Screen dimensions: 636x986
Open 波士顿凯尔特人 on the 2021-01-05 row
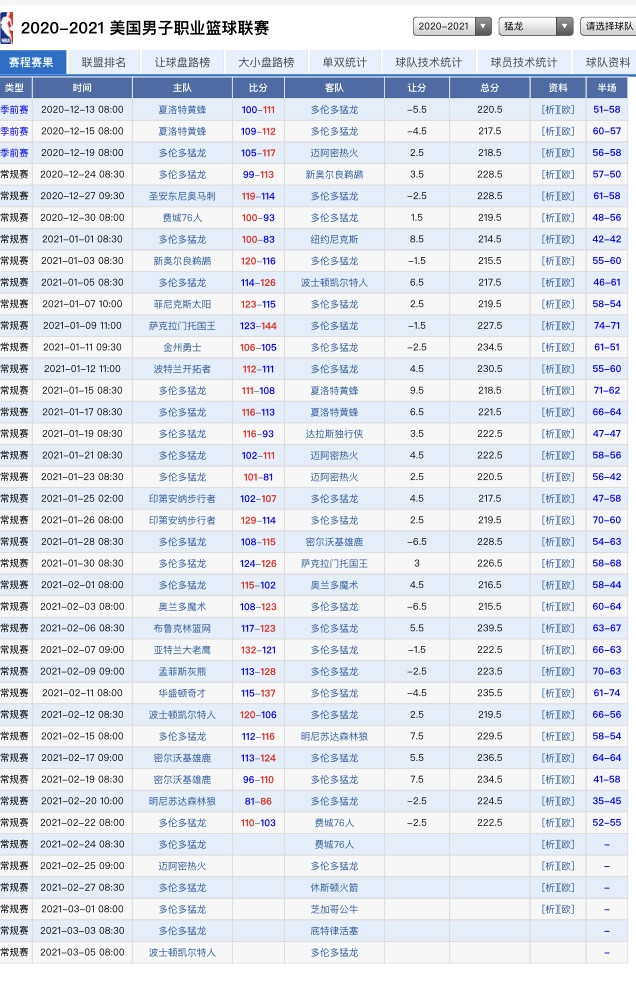[x=334, y=282]
